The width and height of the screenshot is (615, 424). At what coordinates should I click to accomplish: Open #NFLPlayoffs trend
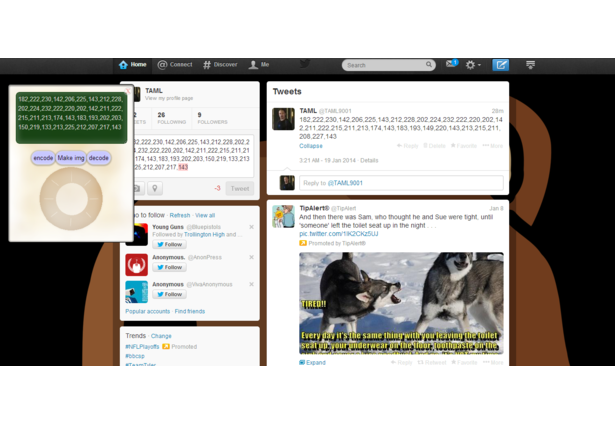[x=142, y=347]
